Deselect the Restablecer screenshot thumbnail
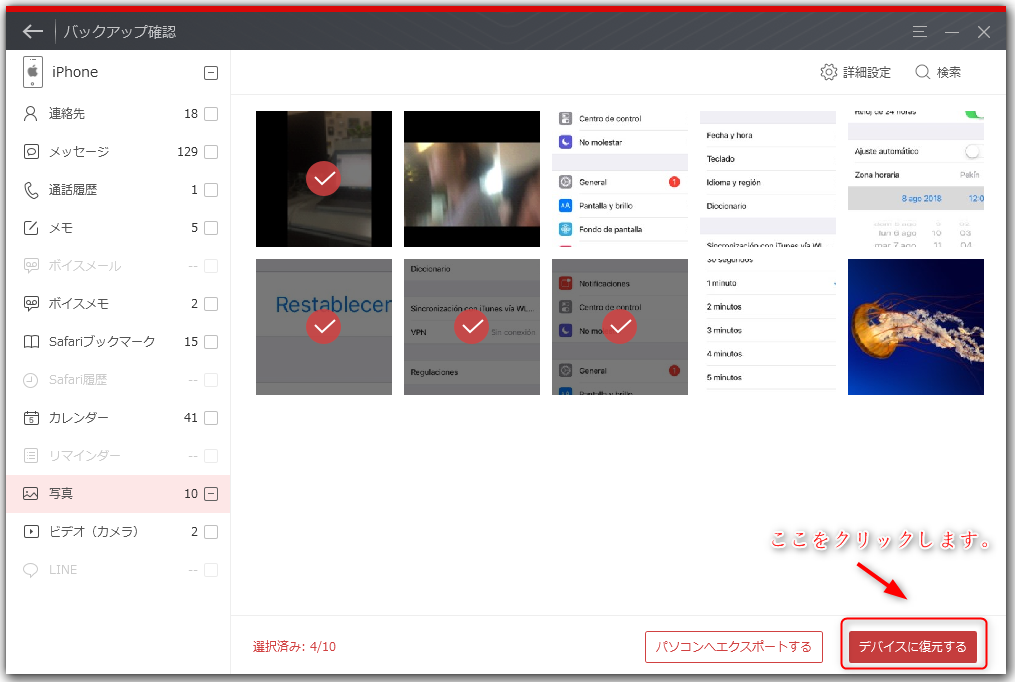The image size is (1015, 682). (324, 327)
